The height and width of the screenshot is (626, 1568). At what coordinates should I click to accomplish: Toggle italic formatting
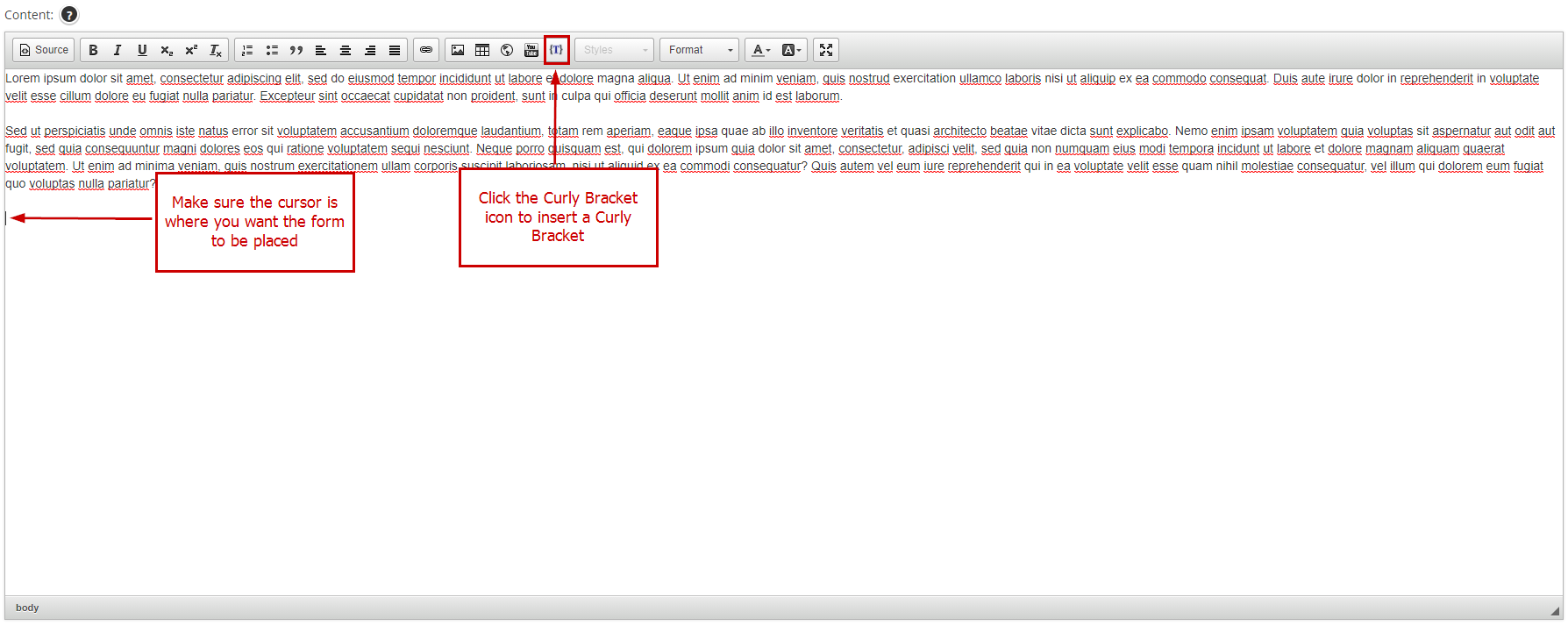click(x=118, y=50)
